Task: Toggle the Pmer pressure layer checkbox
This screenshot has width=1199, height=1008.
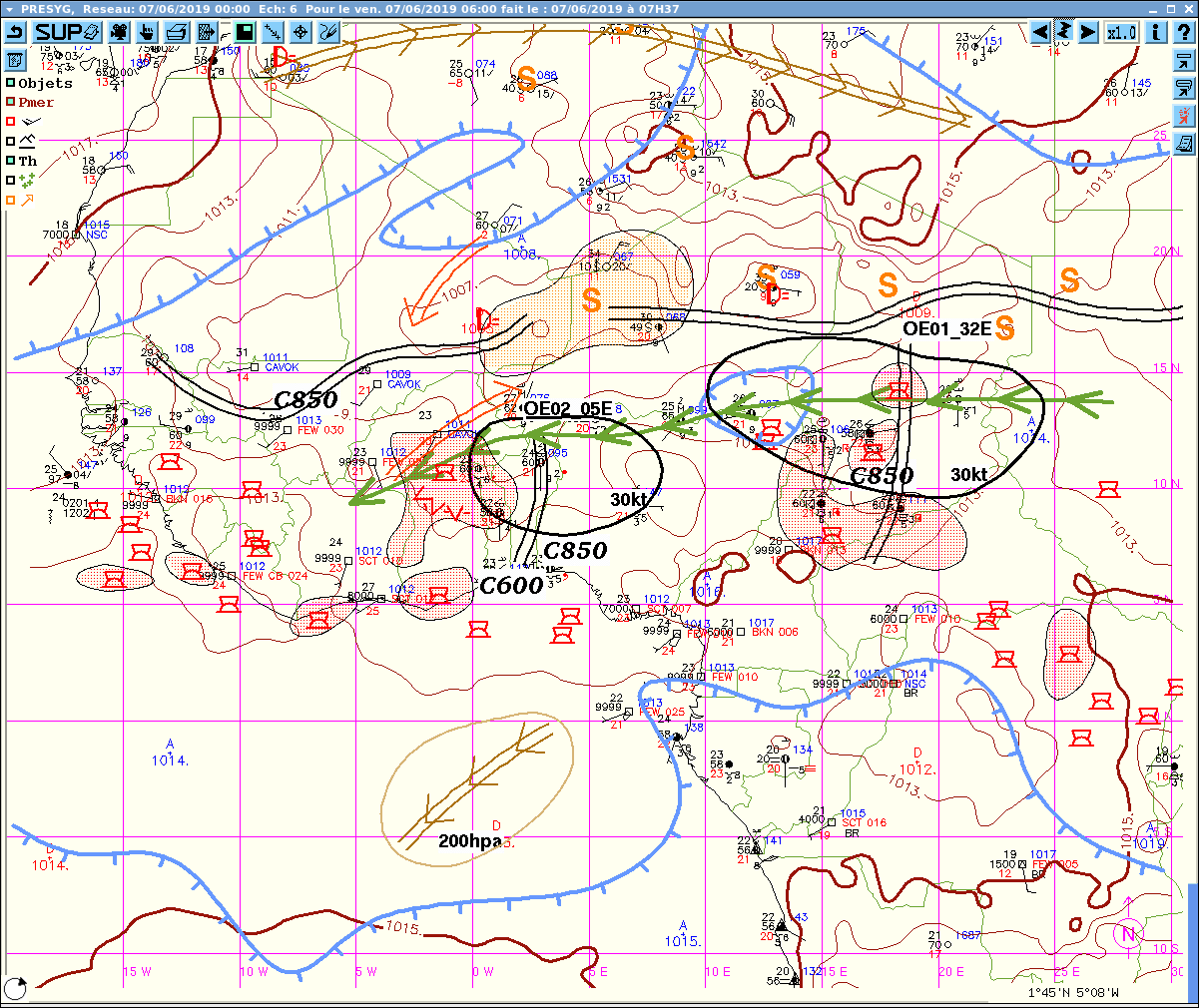Action: [11, 102]
